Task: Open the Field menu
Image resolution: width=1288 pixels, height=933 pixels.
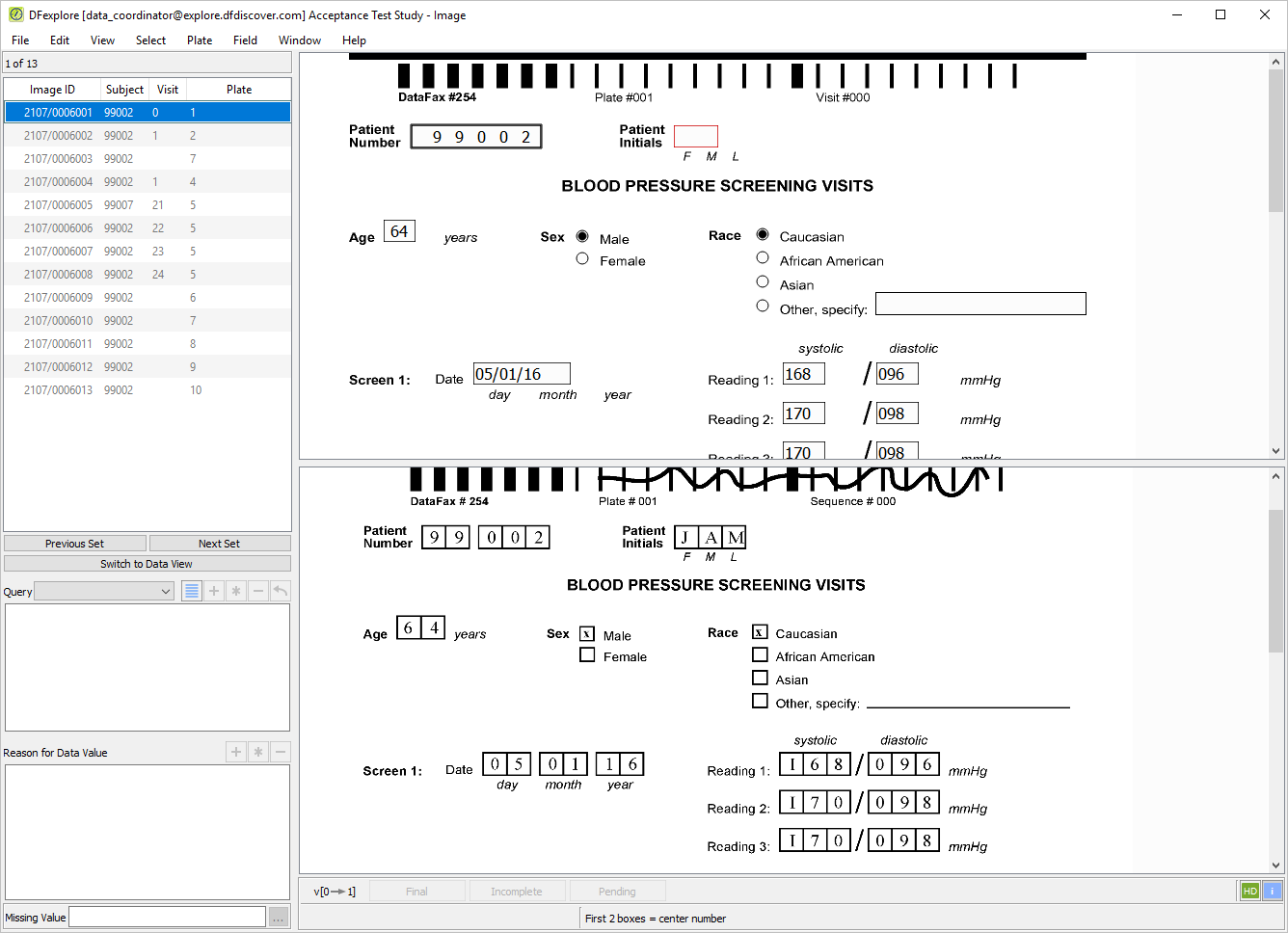Action: click(x=245, y=40)
